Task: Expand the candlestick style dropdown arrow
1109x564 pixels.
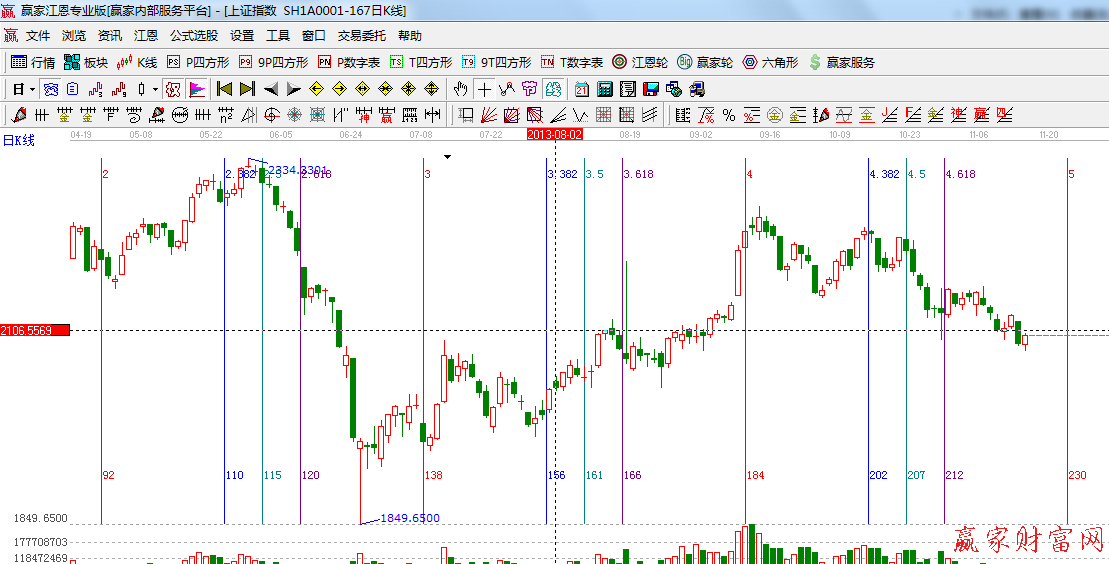Action: click(154, 89)
